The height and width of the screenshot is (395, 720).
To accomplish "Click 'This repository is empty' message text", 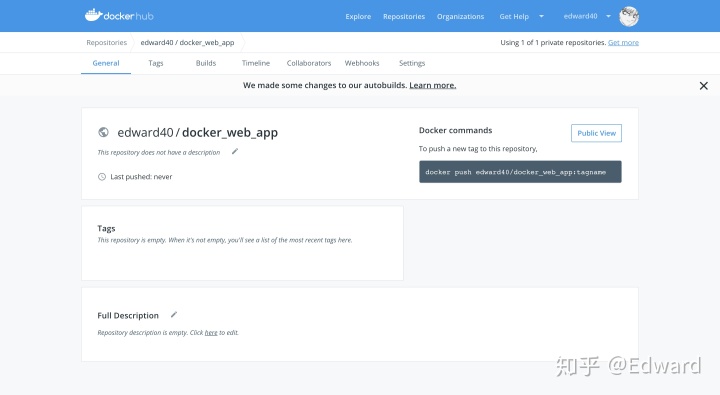I will (x=225, y=240).
